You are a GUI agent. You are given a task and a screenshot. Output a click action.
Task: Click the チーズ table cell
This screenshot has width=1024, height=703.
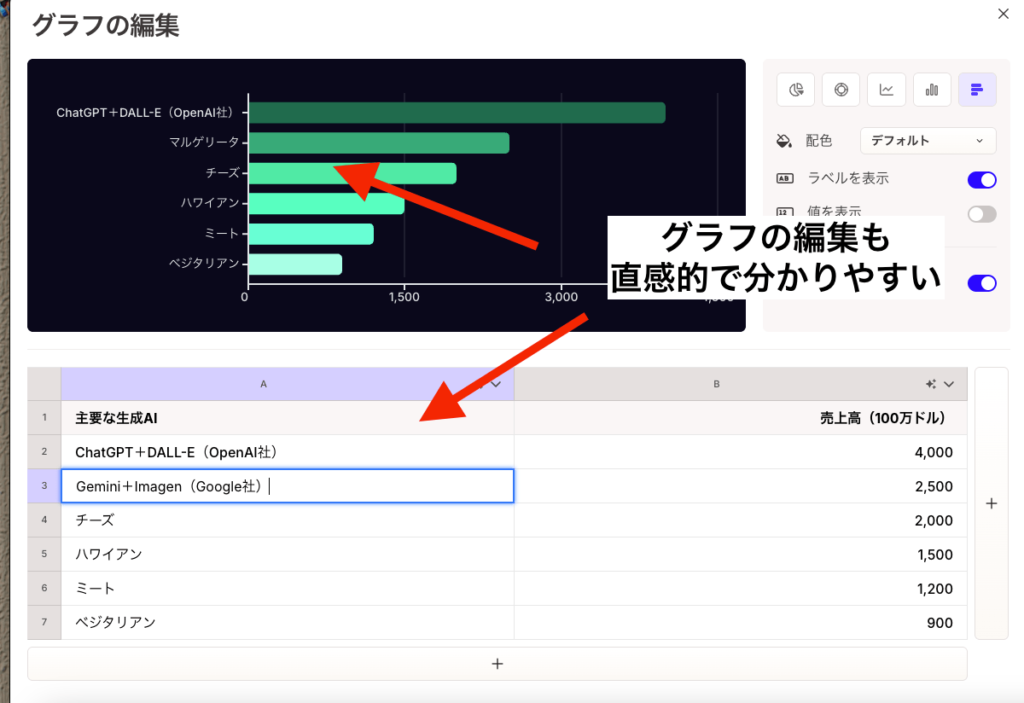[287, 520]
